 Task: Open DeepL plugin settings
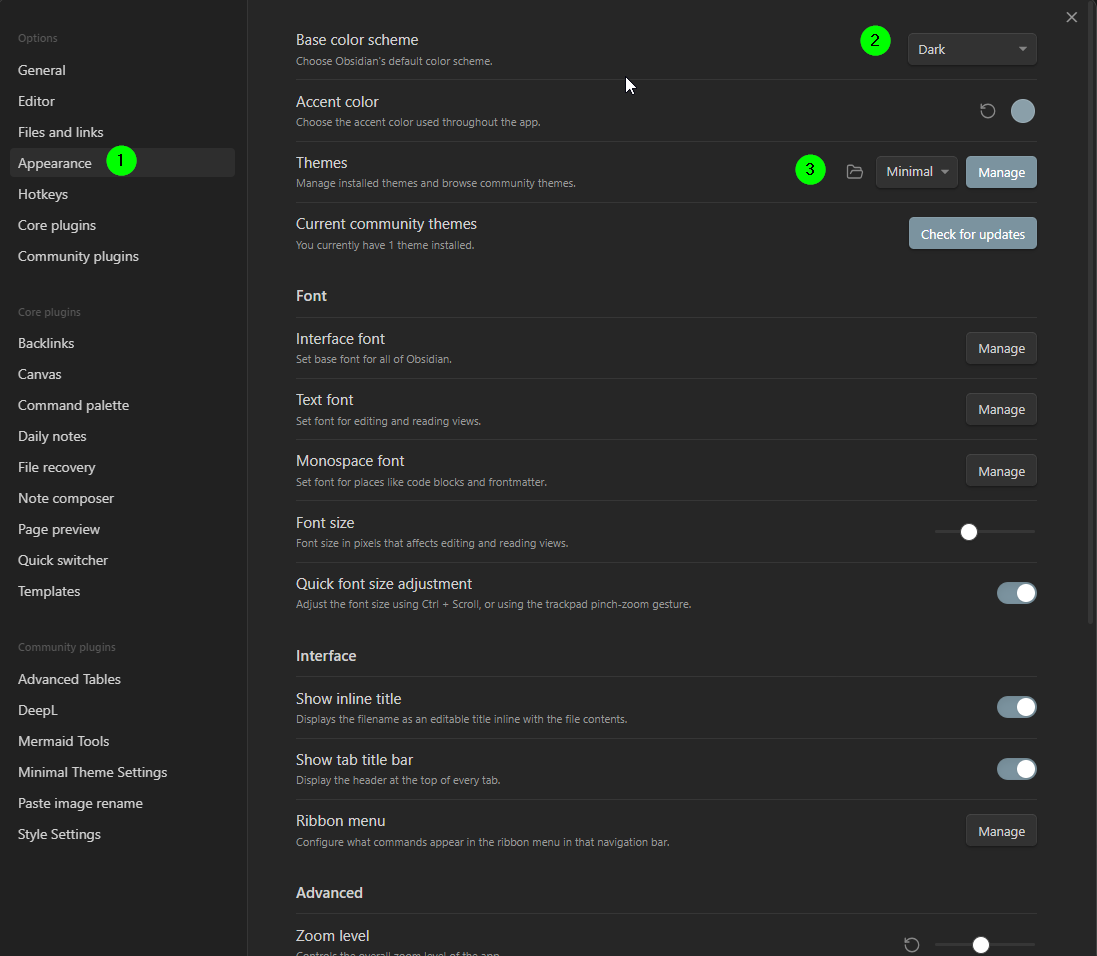pos(122,710)
